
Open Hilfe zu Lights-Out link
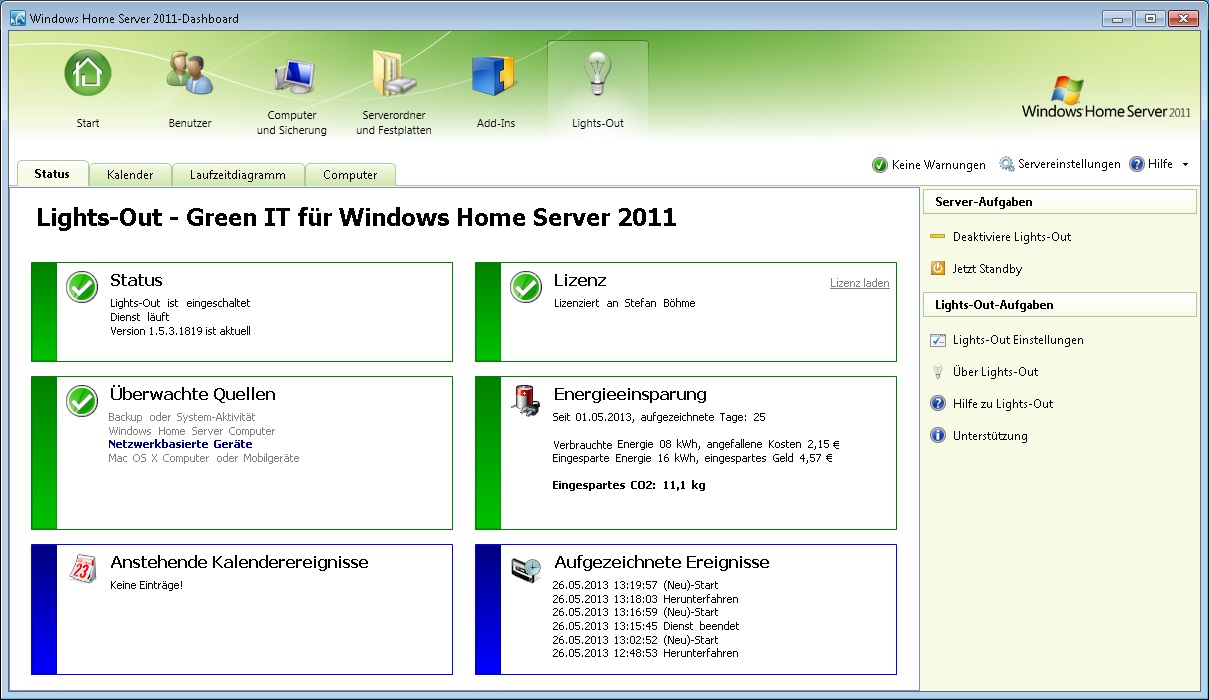click(x=1003, y=404)
